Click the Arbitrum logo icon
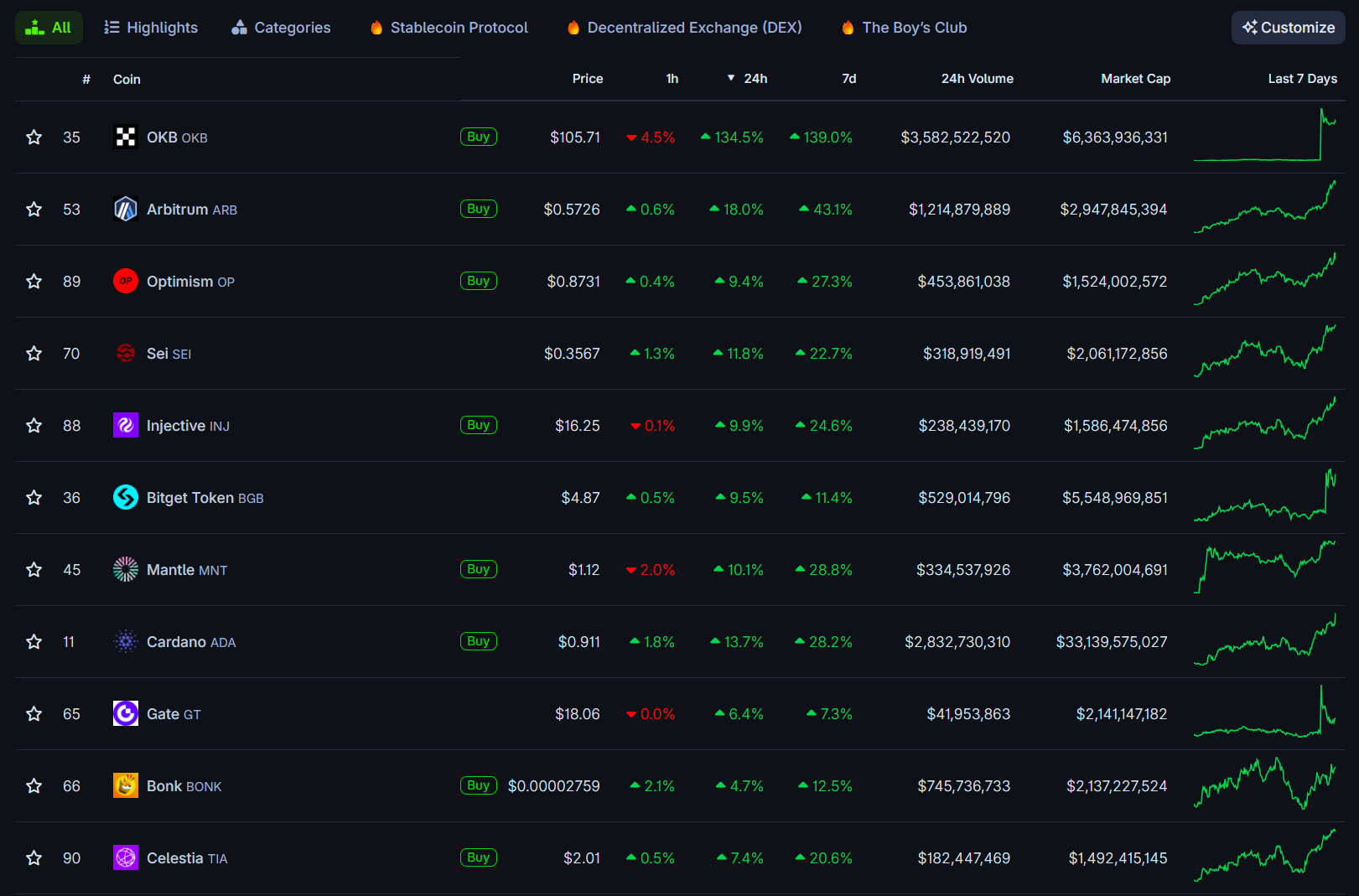Image resolution: width=1359 pixels, height=896 pixels. click(125, 210)
